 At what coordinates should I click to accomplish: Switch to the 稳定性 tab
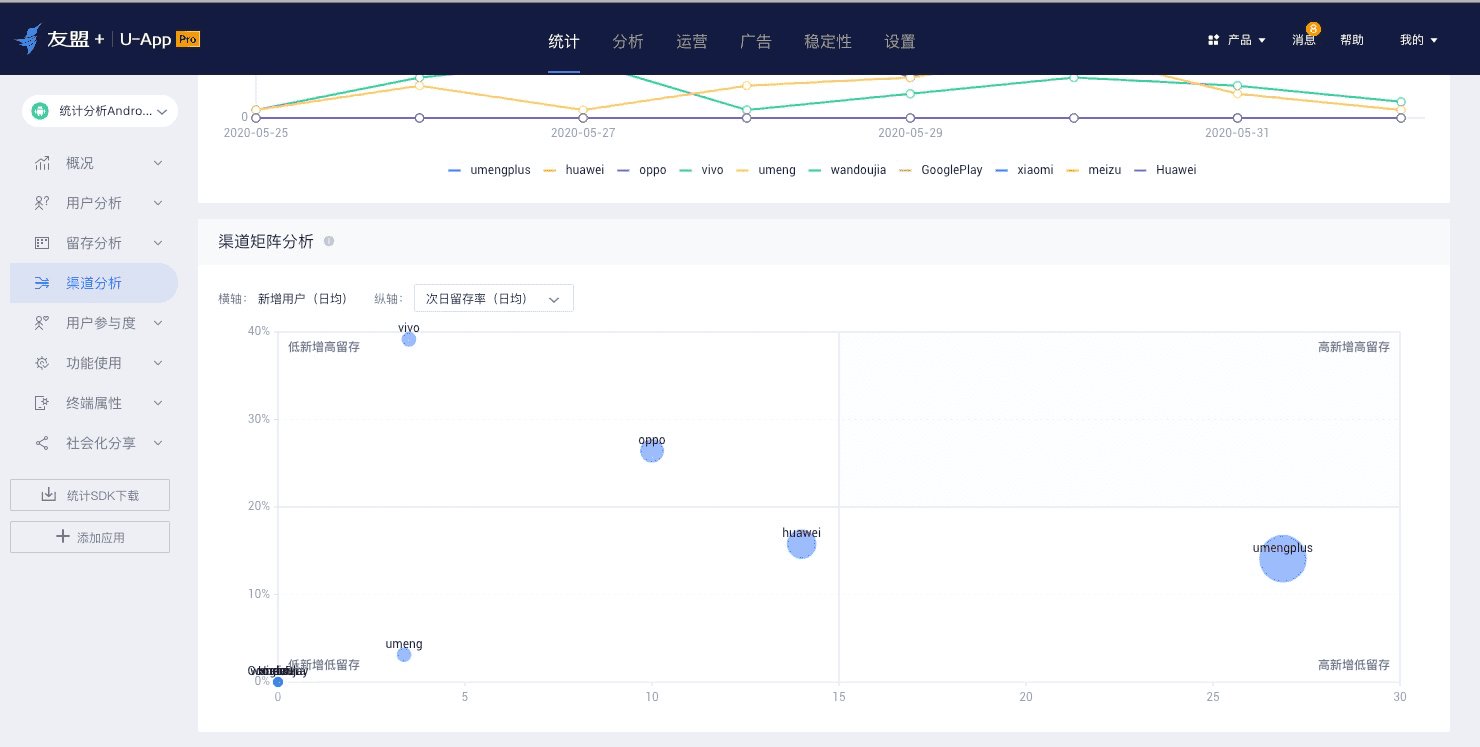(x=828, y=41)
